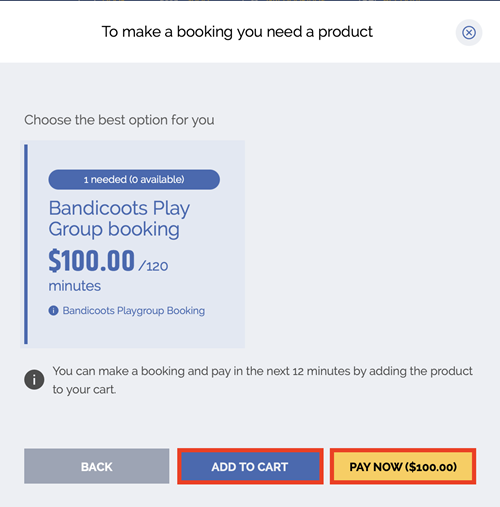
Task: Pay immediately with PAY NOW ($100.00)
Action: coord(403,466)
